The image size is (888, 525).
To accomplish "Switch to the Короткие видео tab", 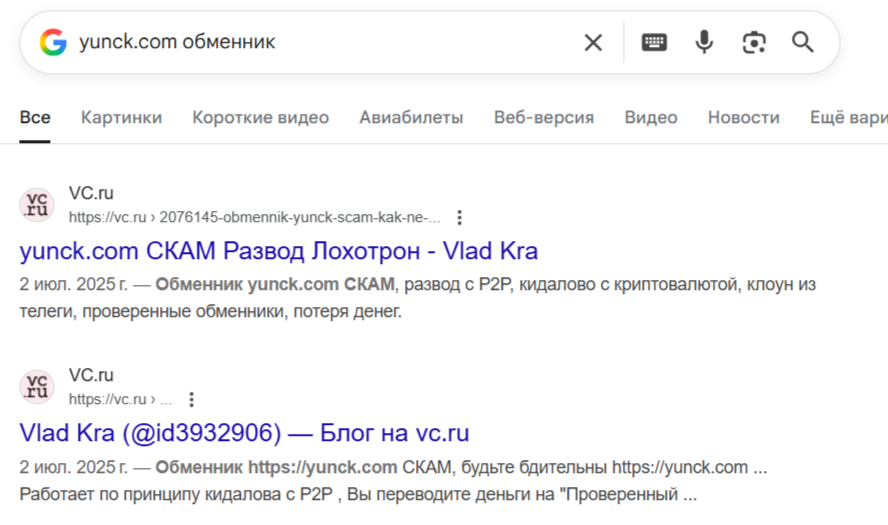I will pos(261,117).
